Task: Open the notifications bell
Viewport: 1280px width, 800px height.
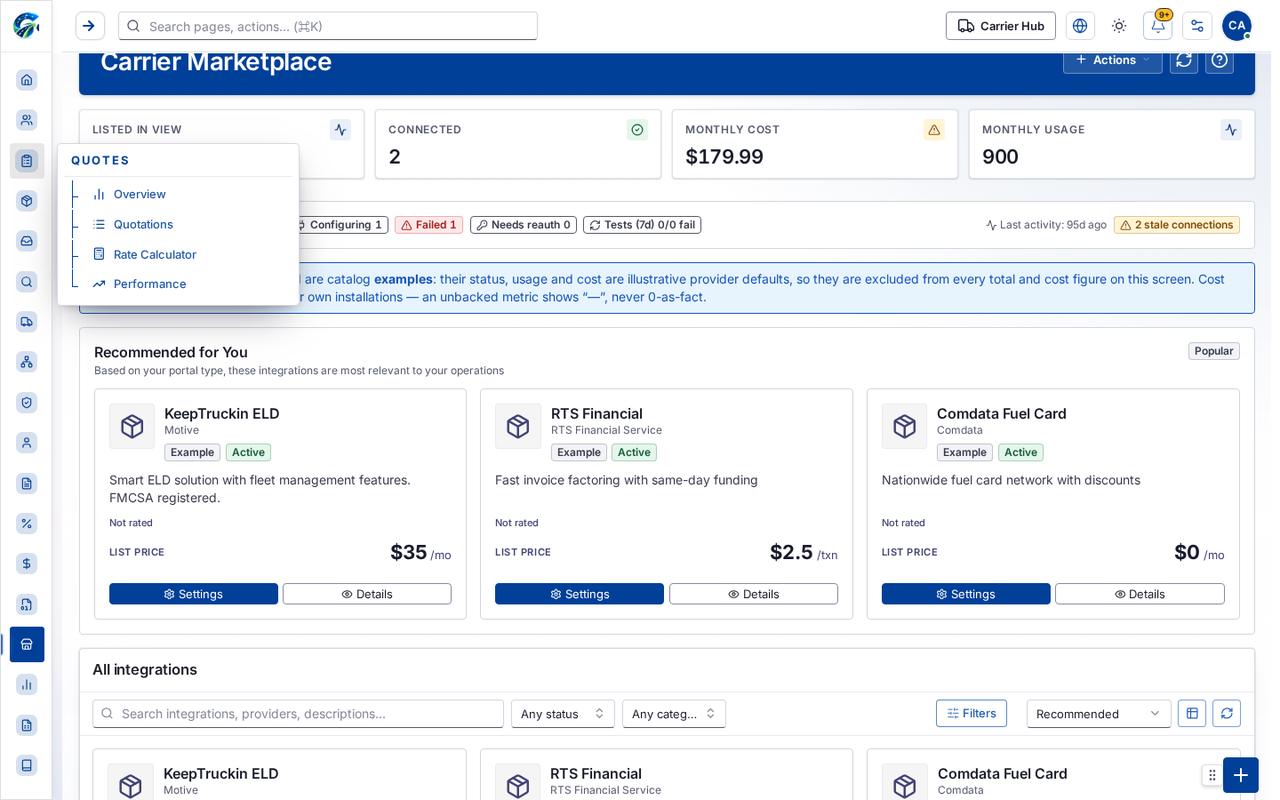Action: point(1158,26)
